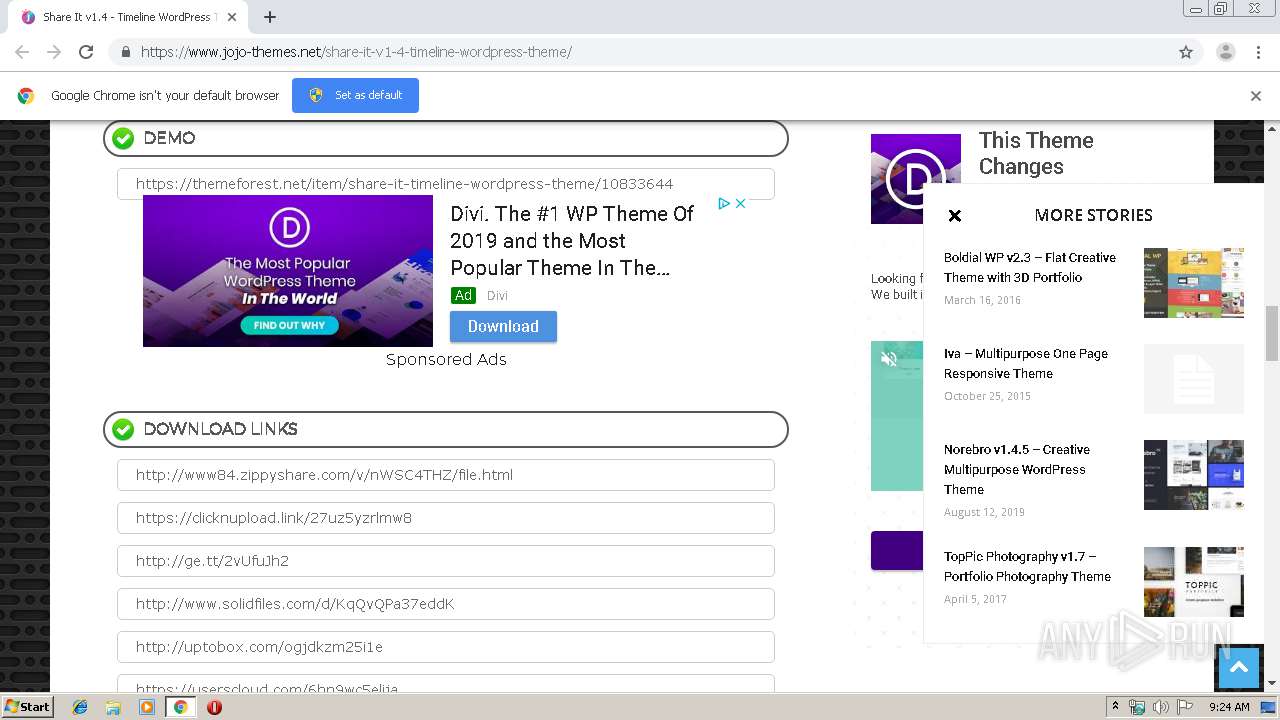Click the March 16, 2016 date text
Image resolution: width=1280 pixels, height=720 pixels.
982,300
